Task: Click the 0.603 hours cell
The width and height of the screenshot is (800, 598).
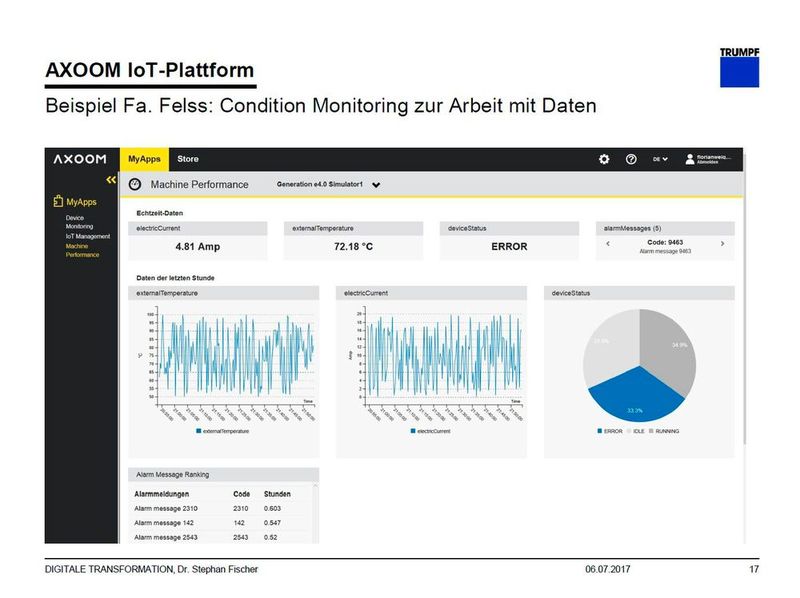Action: pyautogui.click(x=272, y=509)
